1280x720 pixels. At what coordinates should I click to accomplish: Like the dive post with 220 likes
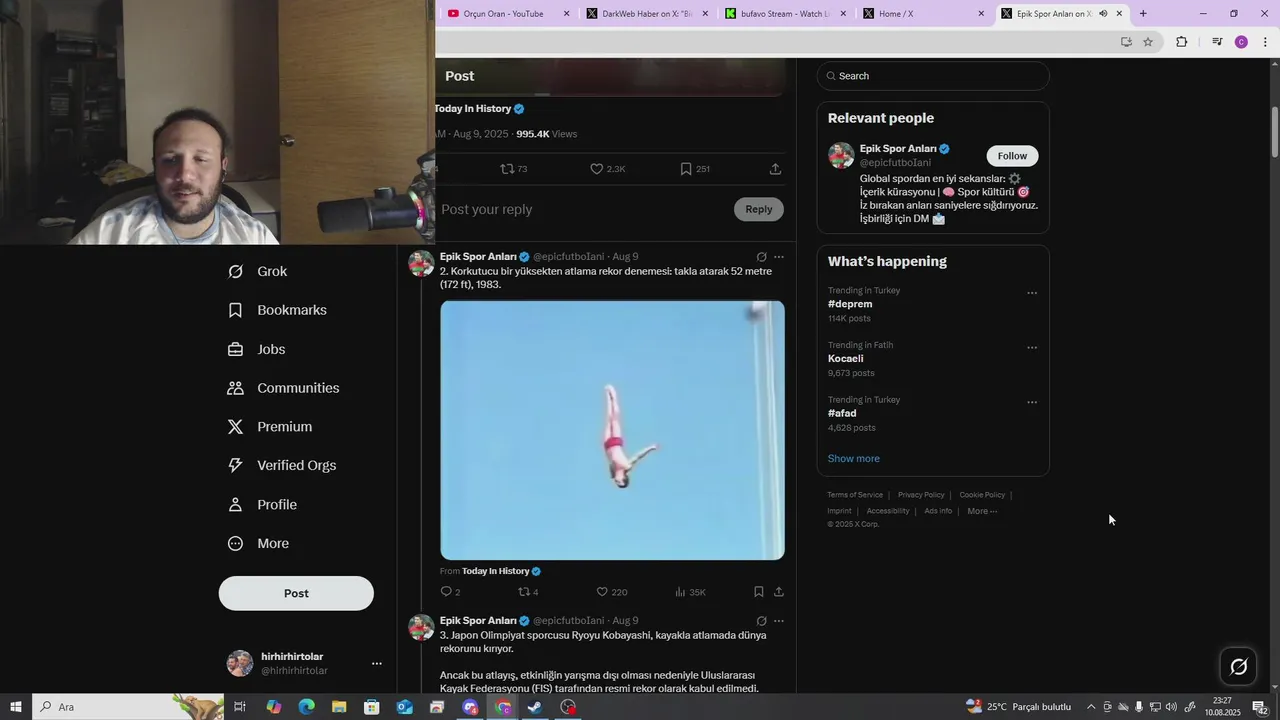[611, 592]
